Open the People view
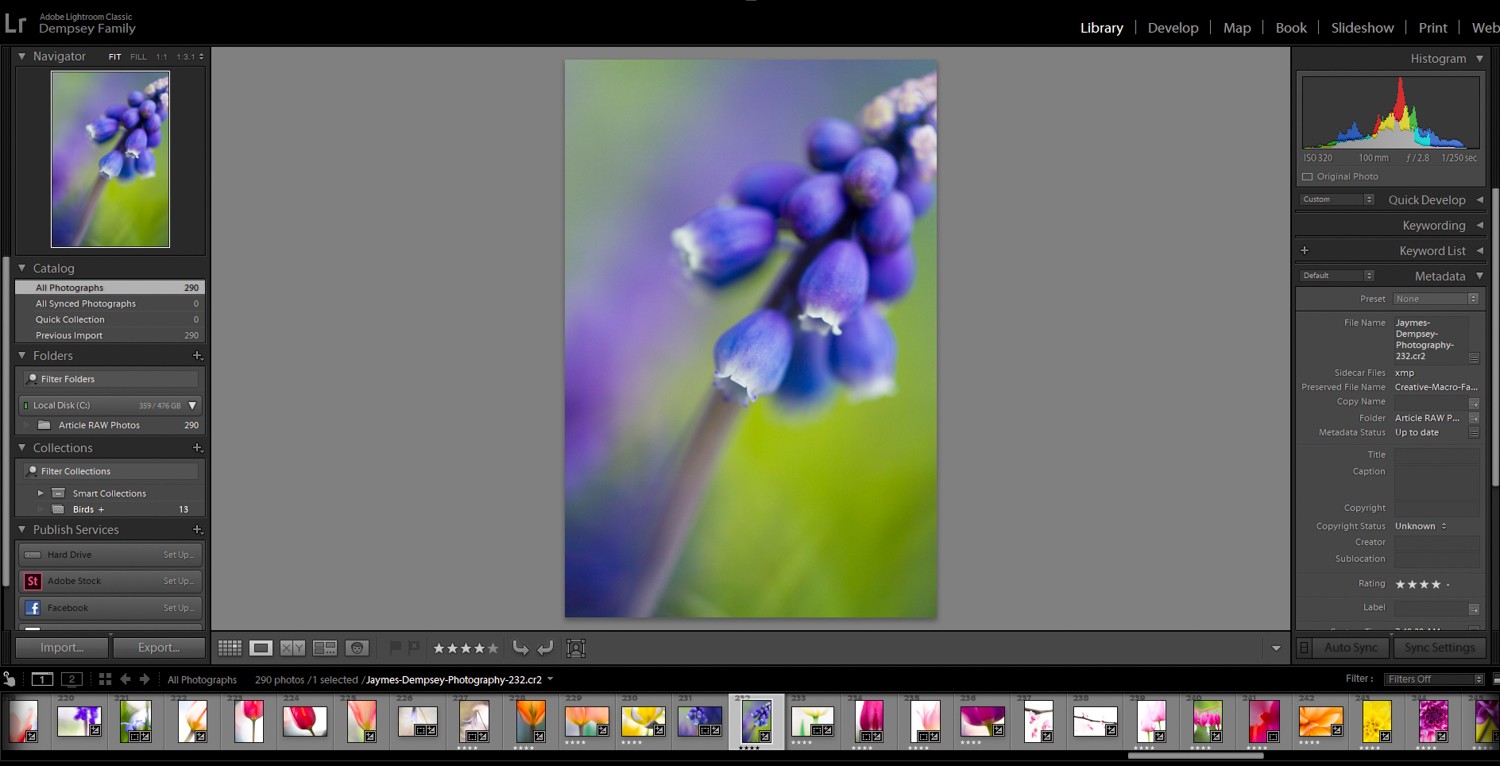The width and height of the screenshot is (1500, 766). click(357, 647)
